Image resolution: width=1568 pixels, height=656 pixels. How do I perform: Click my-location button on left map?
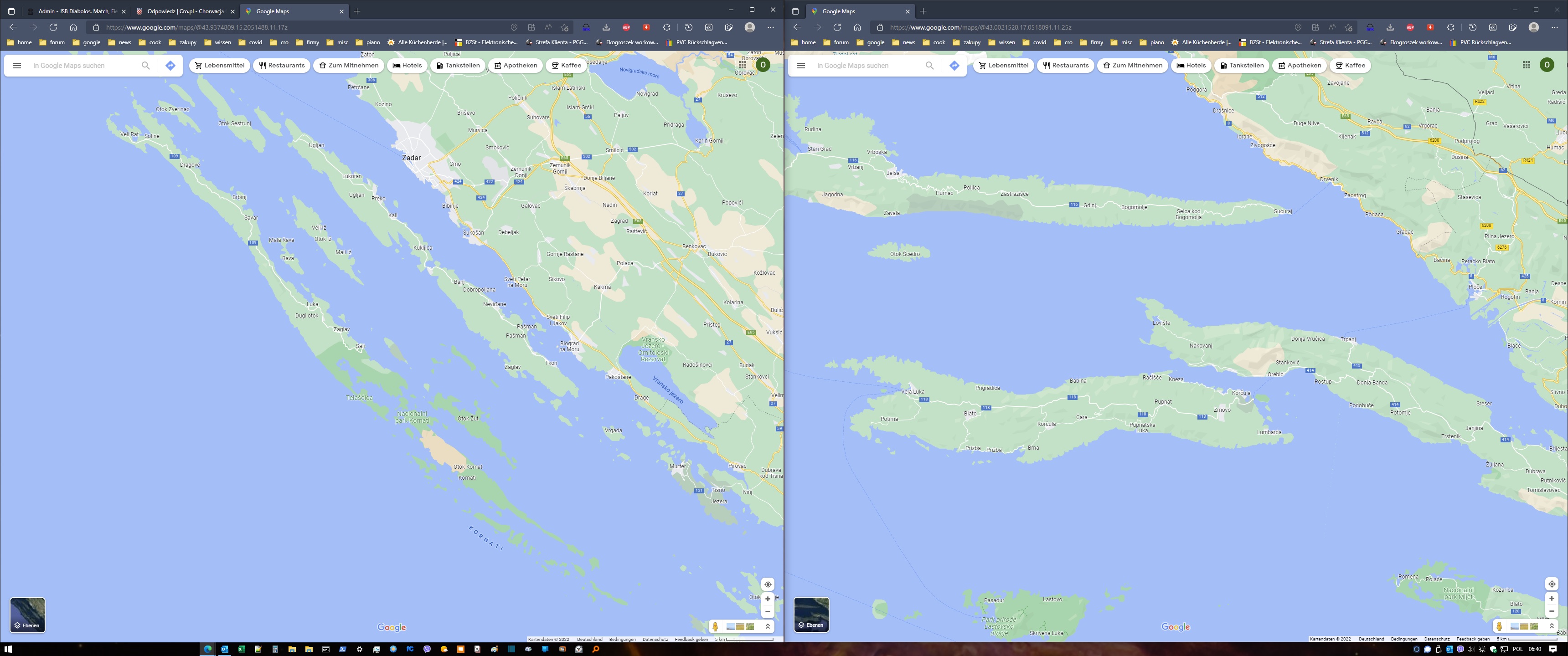pos(768,584)
